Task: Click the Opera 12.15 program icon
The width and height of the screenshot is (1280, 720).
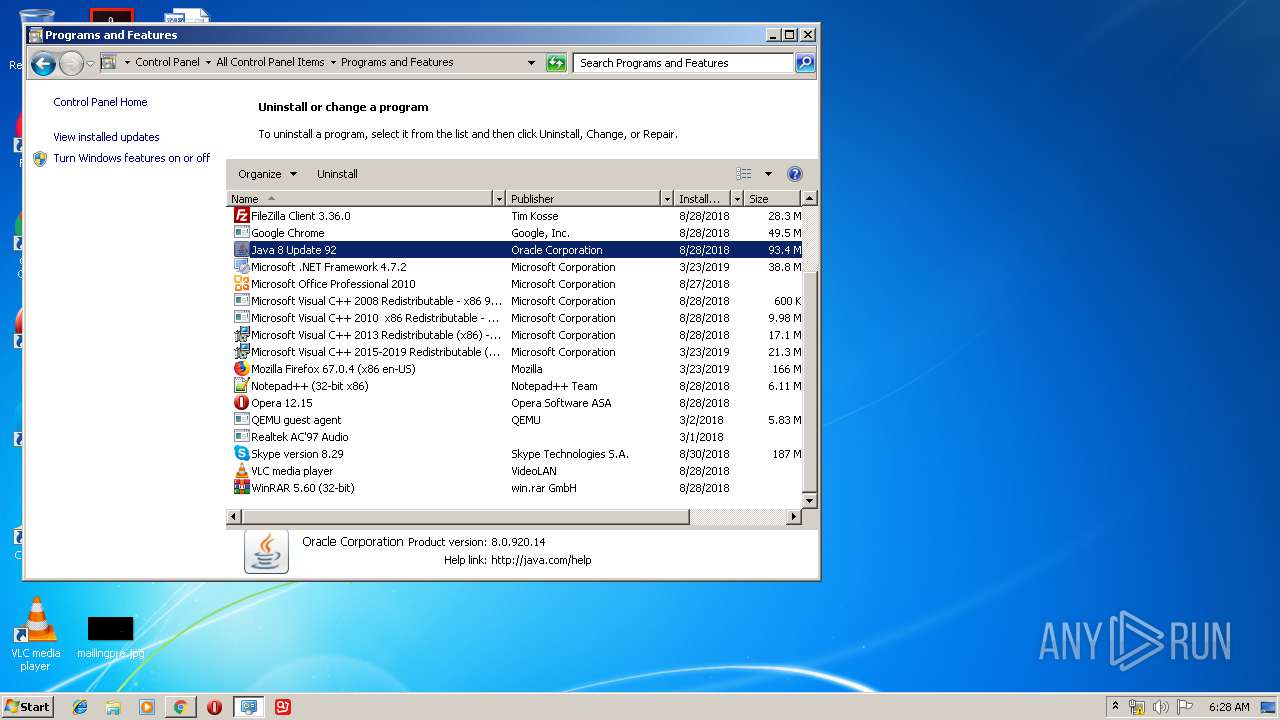Action: (x=241, y=402)
